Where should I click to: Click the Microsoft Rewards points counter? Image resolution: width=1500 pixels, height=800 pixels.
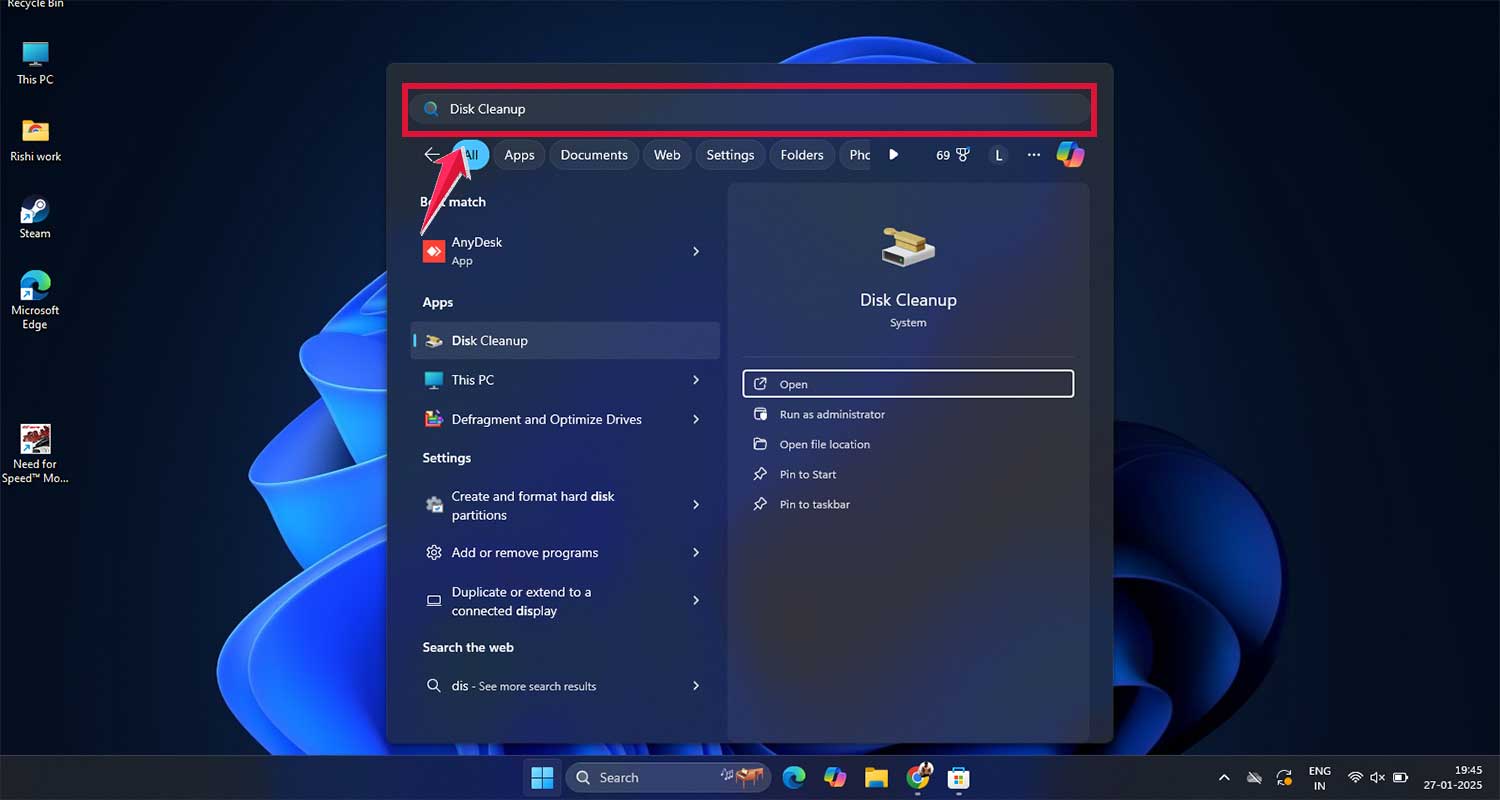coord(951,154)
